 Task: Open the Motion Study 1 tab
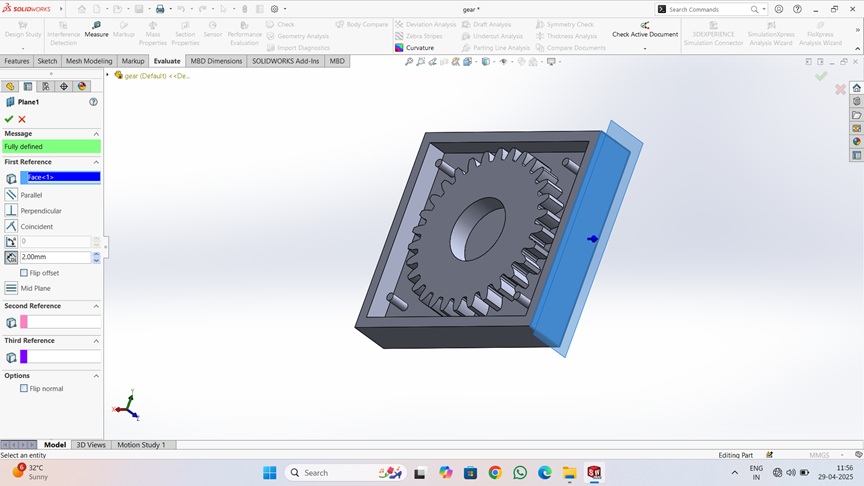tap(141, 445)
